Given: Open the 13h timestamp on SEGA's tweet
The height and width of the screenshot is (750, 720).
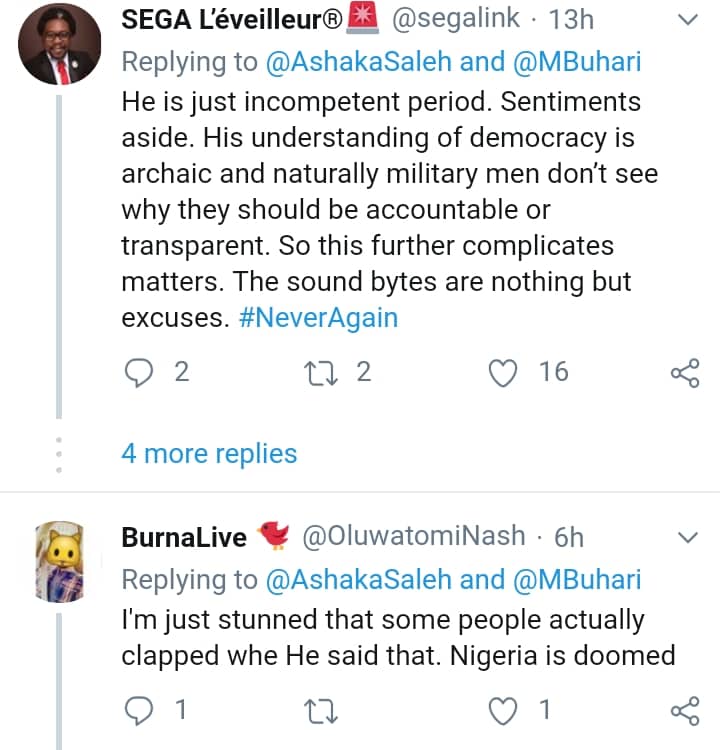Looking at the screenshot, I should coord(571,19).
